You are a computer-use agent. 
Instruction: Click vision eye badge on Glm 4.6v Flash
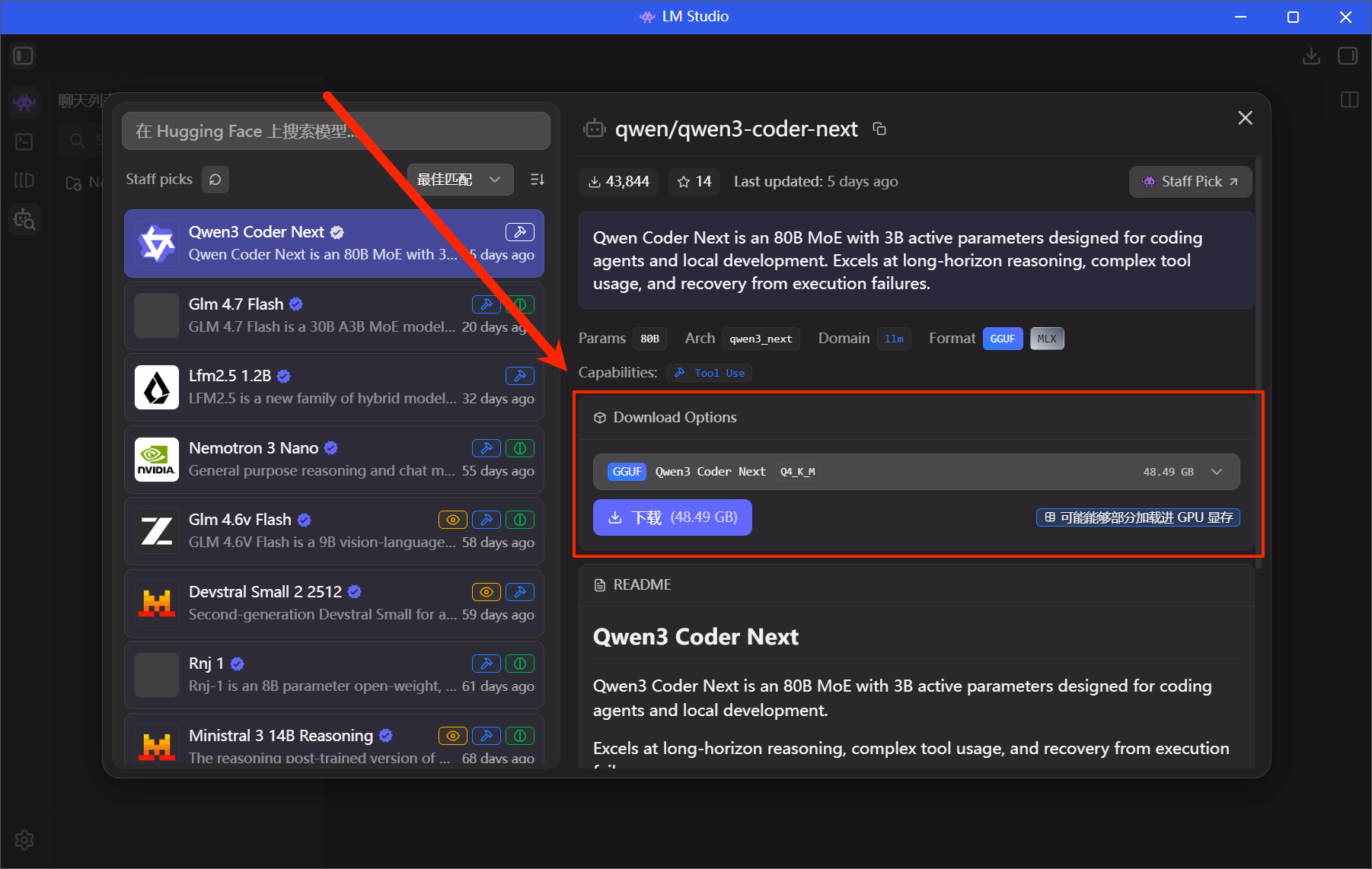point(453,520)
